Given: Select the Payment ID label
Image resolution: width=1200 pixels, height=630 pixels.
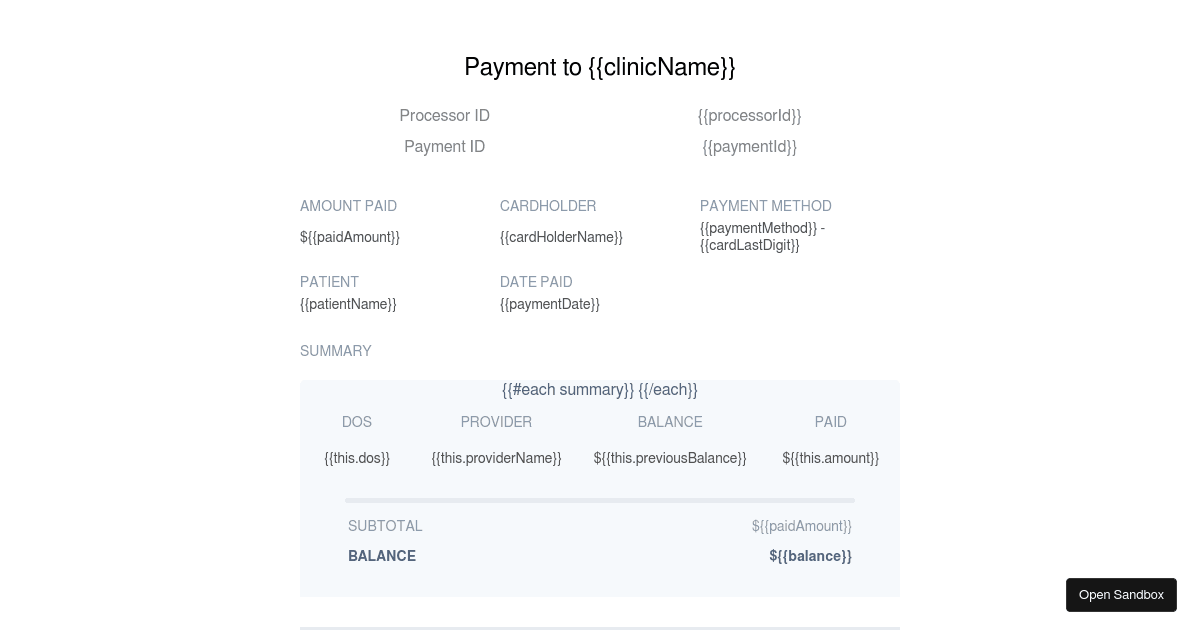Looking at the screenshot, I should pyautogui.click(x=444, y=147).
